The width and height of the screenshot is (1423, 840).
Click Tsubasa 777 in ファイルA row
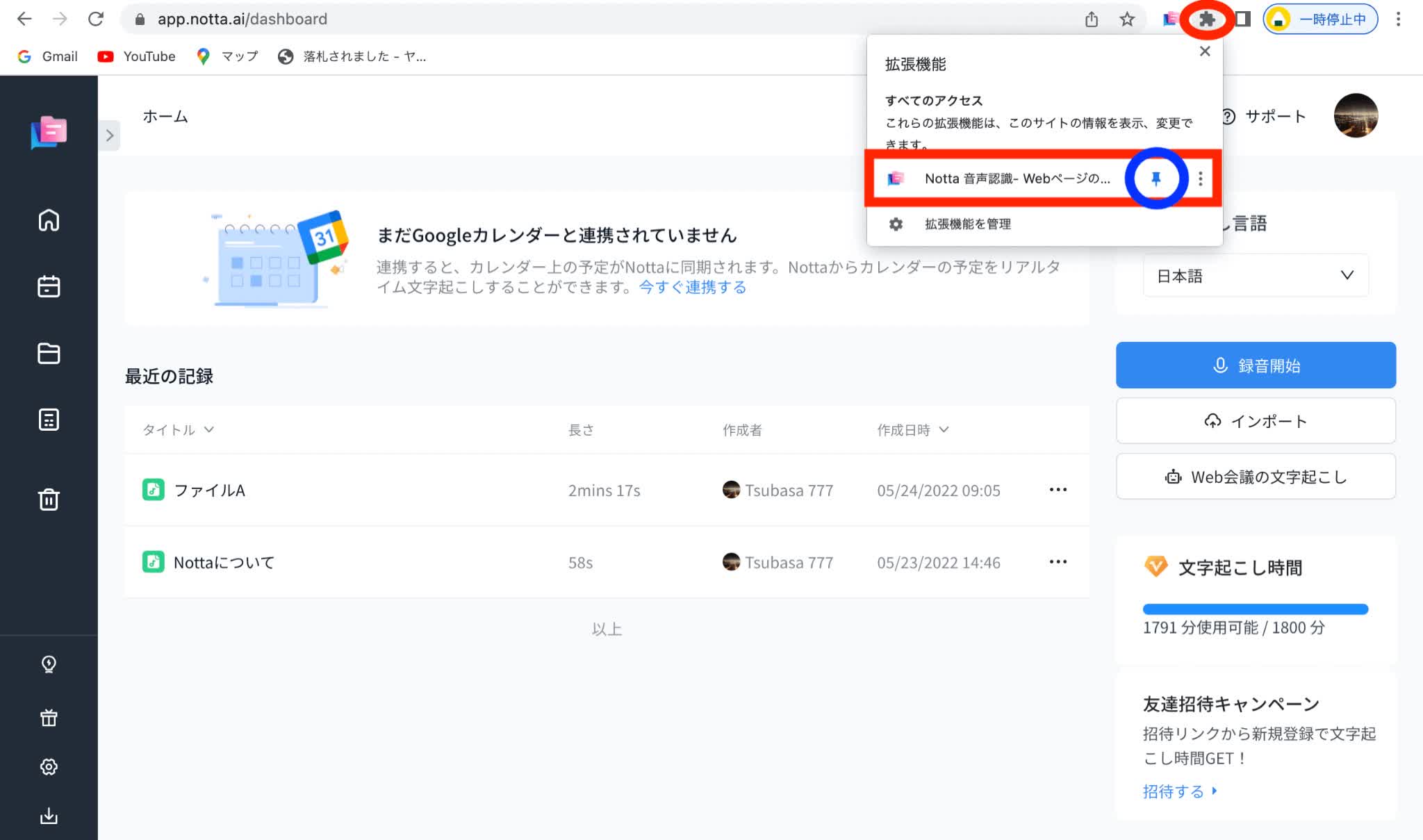(778, 490)
